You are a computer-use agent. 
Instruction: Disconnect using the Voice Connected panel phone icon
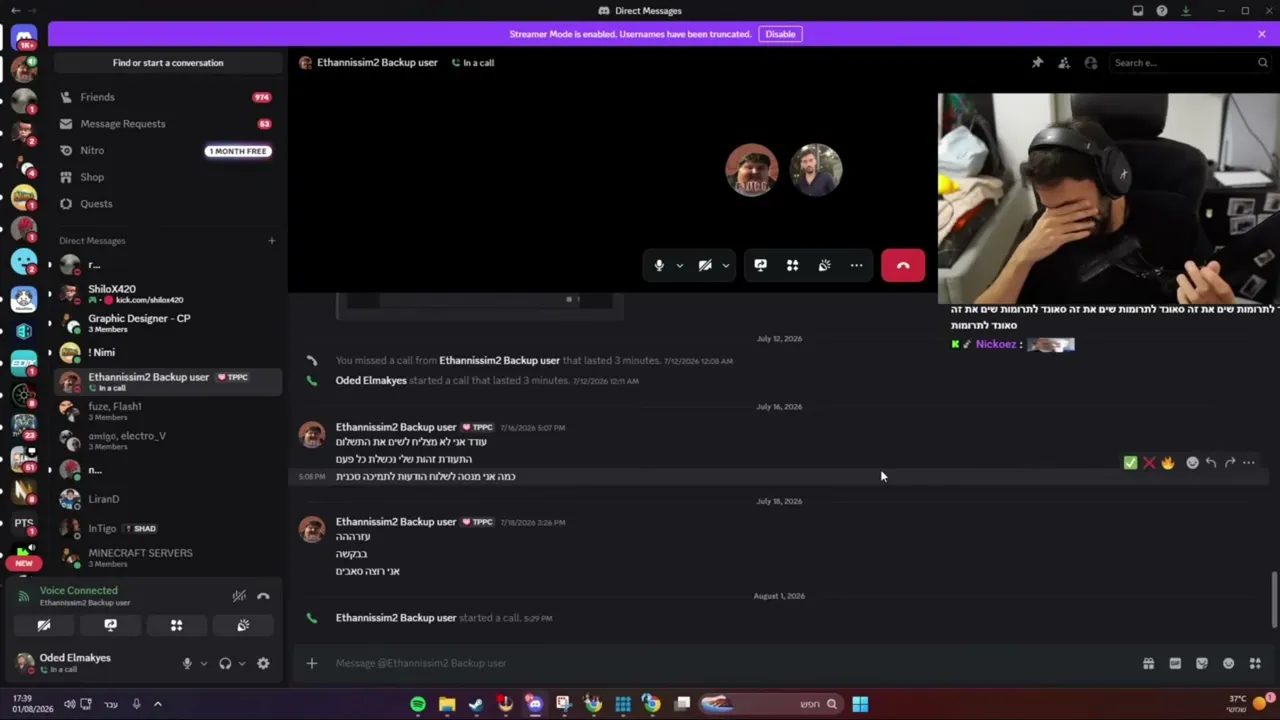click(x=263, y=596)
